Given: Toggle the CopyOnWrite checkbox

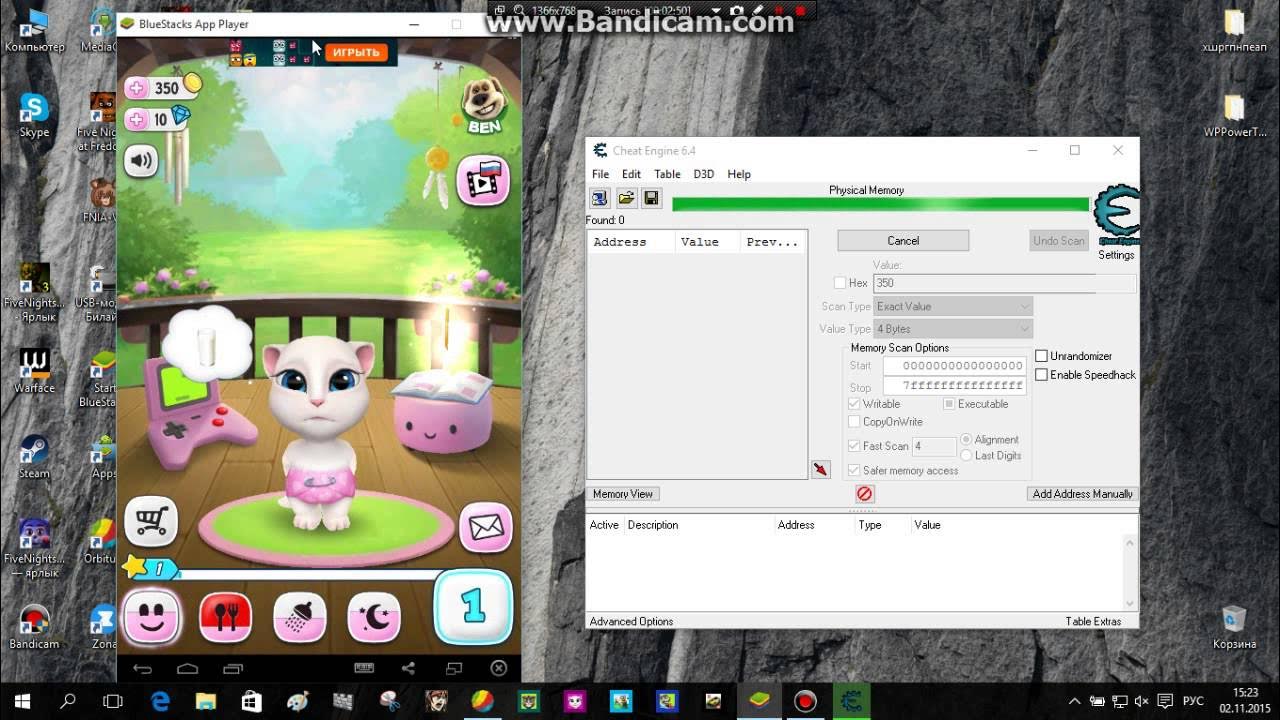Looking at the screenshot, I should [x=854, y=422].
